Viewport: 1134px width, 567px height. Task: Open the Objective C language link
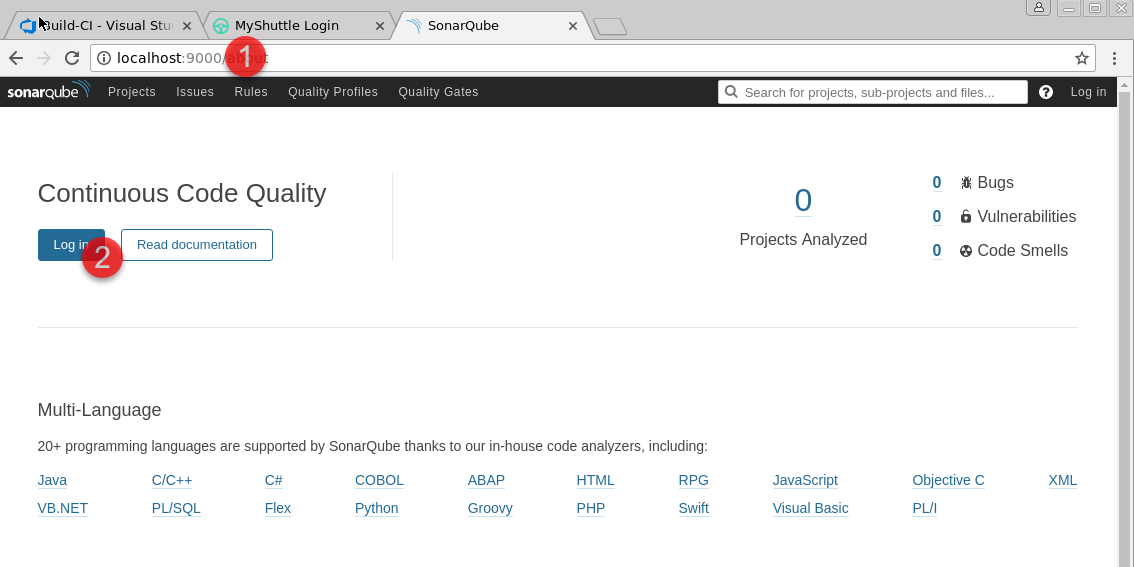point(948,480)
